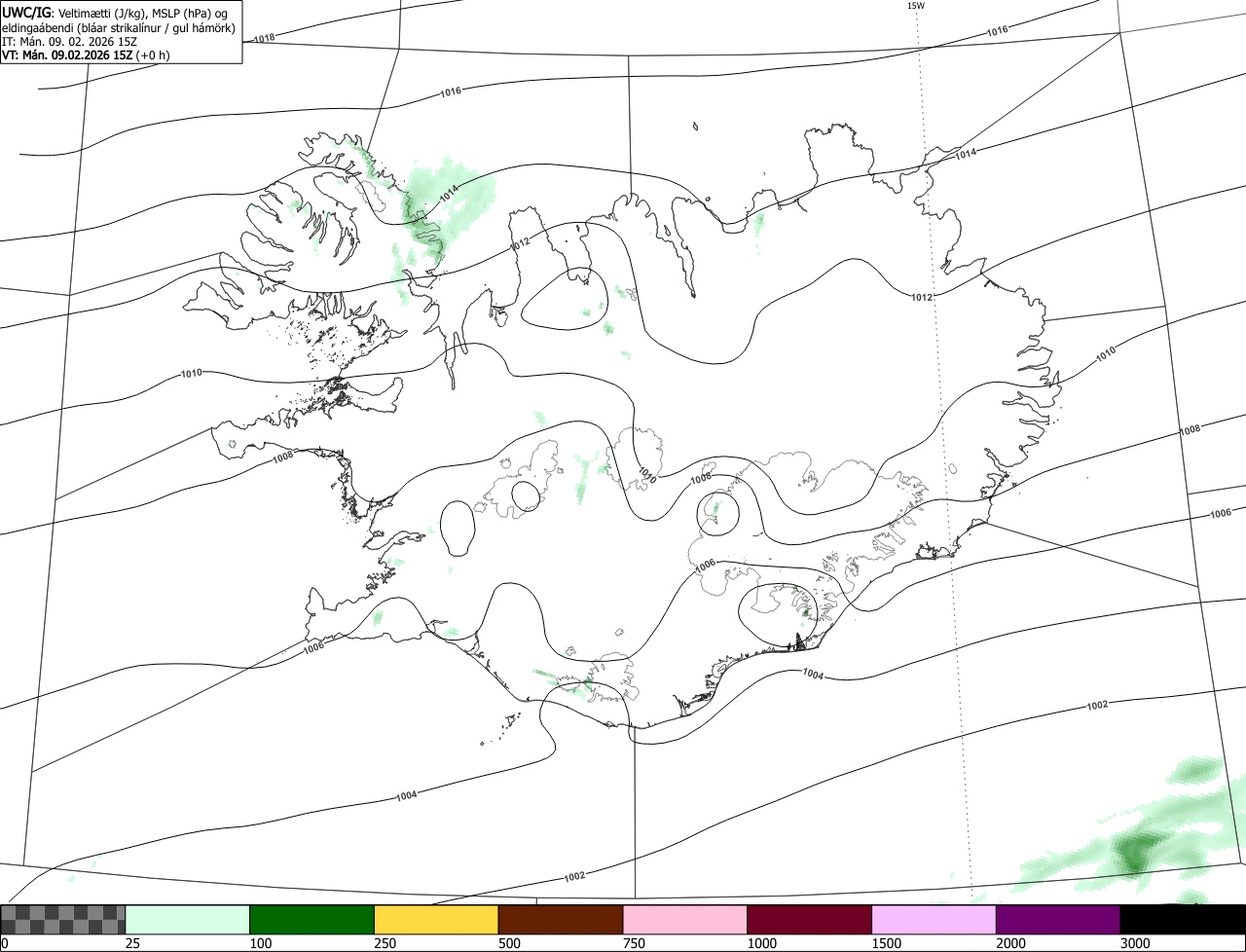Select the legend value "3000"
1246x952 pixels.
tap(1135, 943)
